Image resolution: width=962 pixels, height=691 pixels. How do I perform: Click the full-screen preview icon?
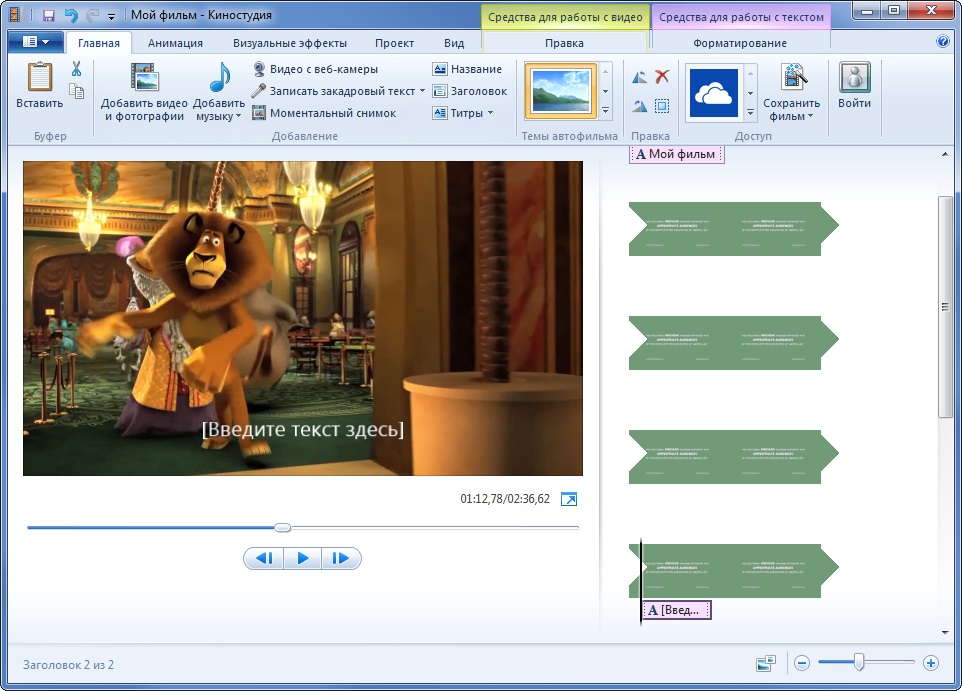click(568, 499)
